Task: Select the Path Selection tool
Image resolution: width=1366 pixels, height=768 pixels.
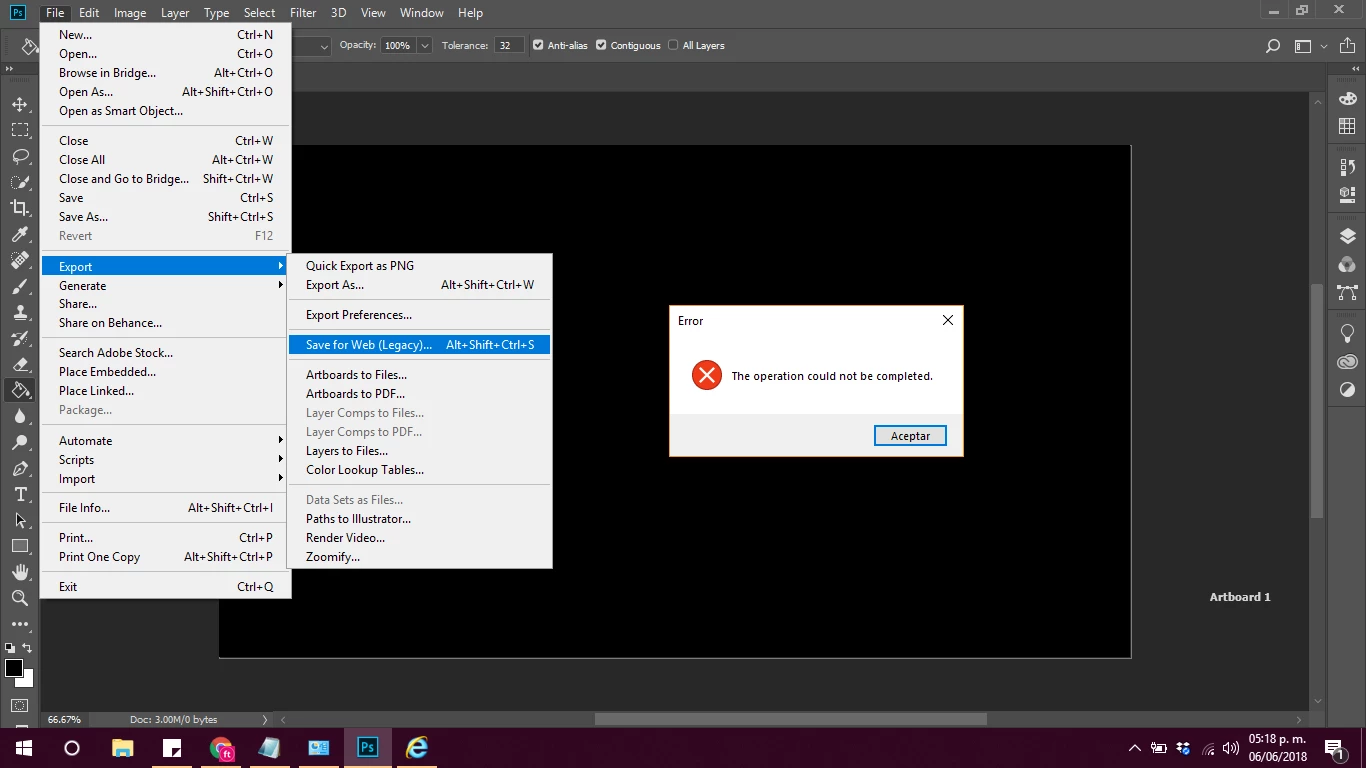Action: click(19, 520)
